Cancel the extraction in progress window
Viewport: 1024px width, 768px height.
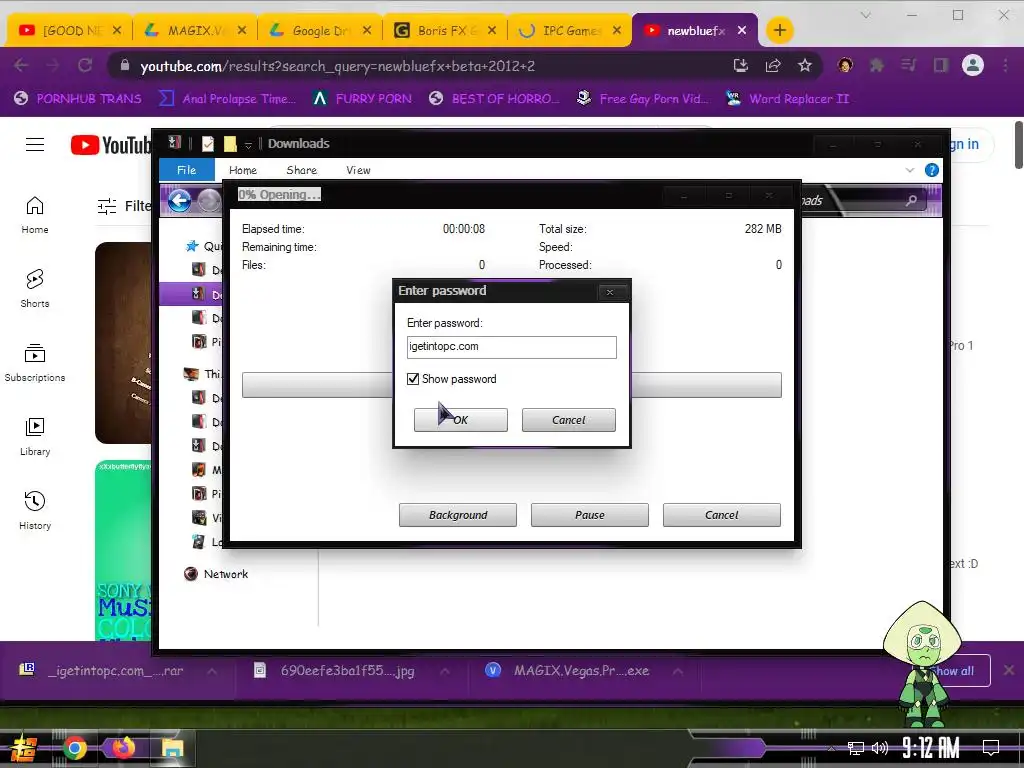point(722,515)
